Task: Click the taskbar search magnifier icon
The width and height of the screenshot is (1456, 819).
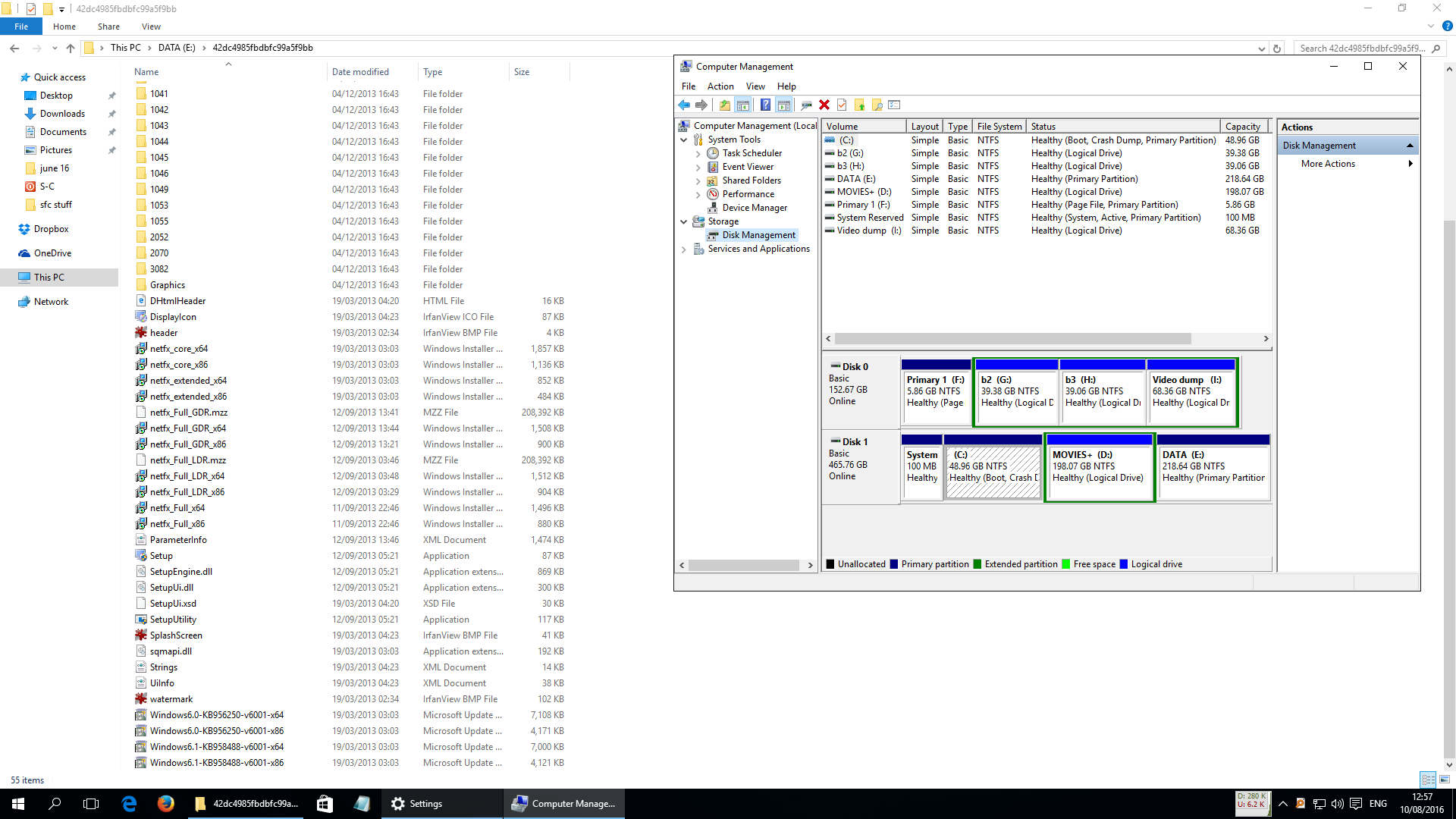Action: coord(55,804)
